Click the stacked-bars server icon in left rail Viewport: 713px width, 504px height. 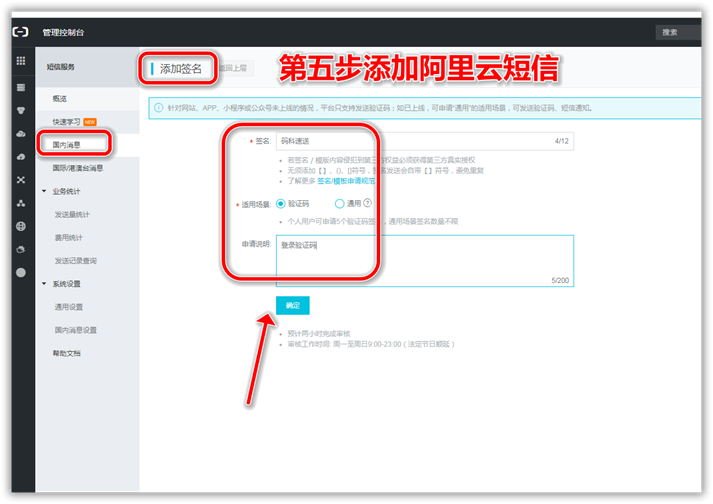pyautogui.click(x=21, y=87)
